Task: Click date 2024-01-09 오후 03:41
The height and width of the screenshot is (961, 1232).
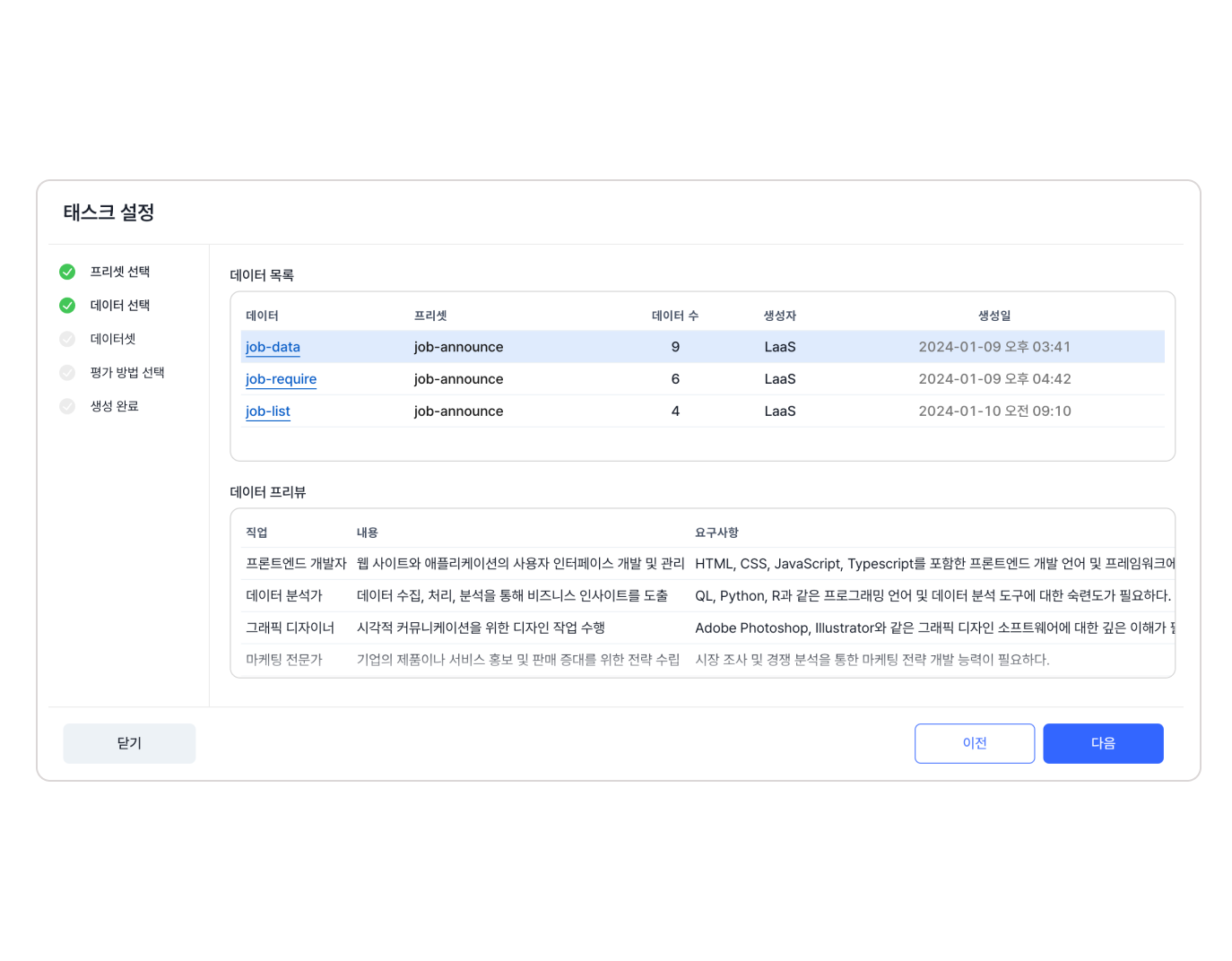Action: [994, 347]
